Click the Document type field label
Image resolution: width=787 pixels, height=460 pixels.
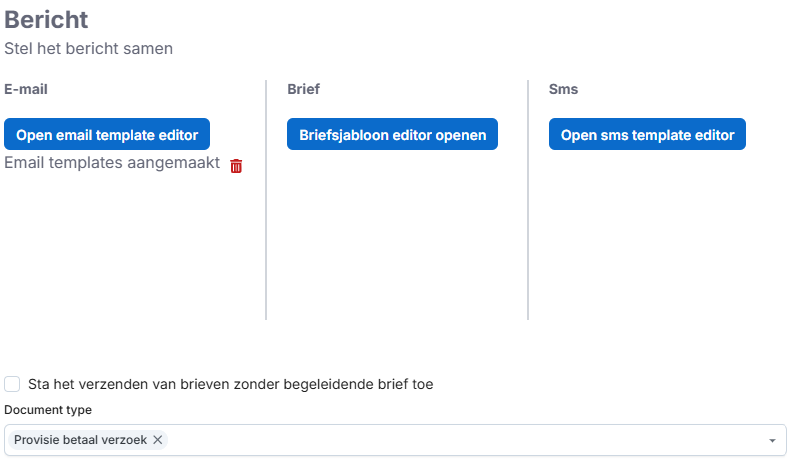(x=48, y=410)
